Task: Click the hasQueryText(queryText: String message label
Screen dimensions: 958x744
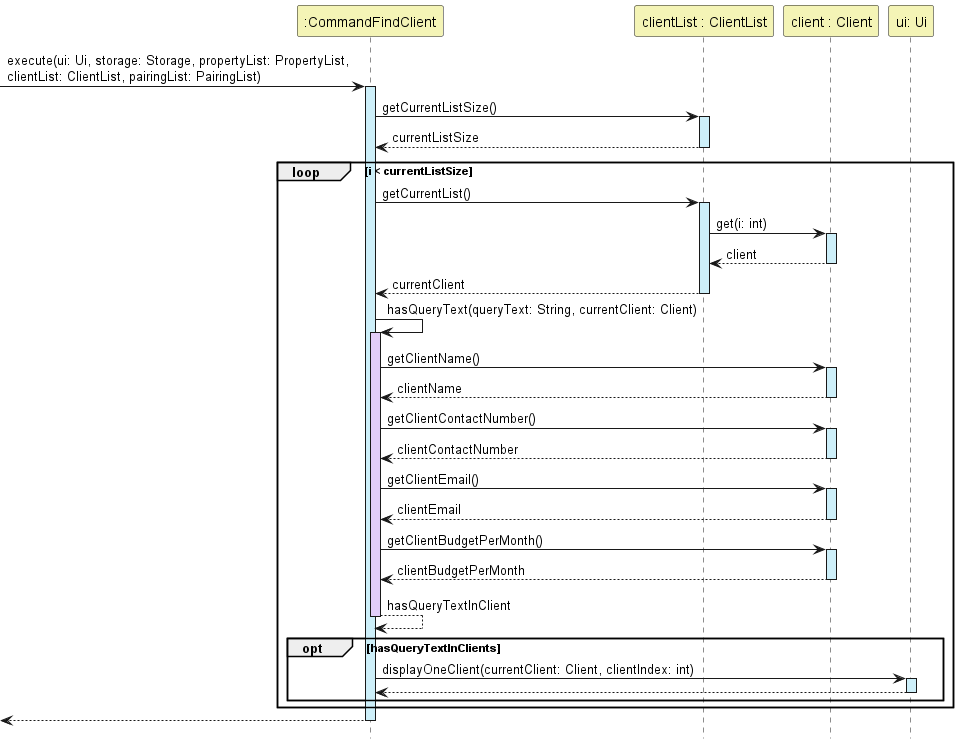Action: [x=542, y=310]
